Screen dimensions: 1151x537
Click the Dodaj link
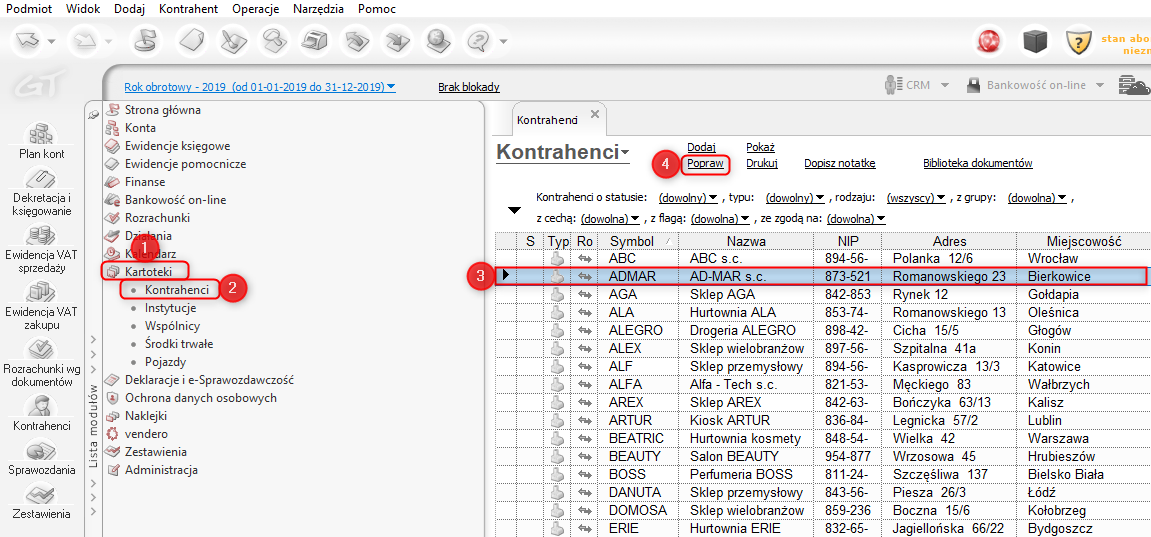(701, 147)
